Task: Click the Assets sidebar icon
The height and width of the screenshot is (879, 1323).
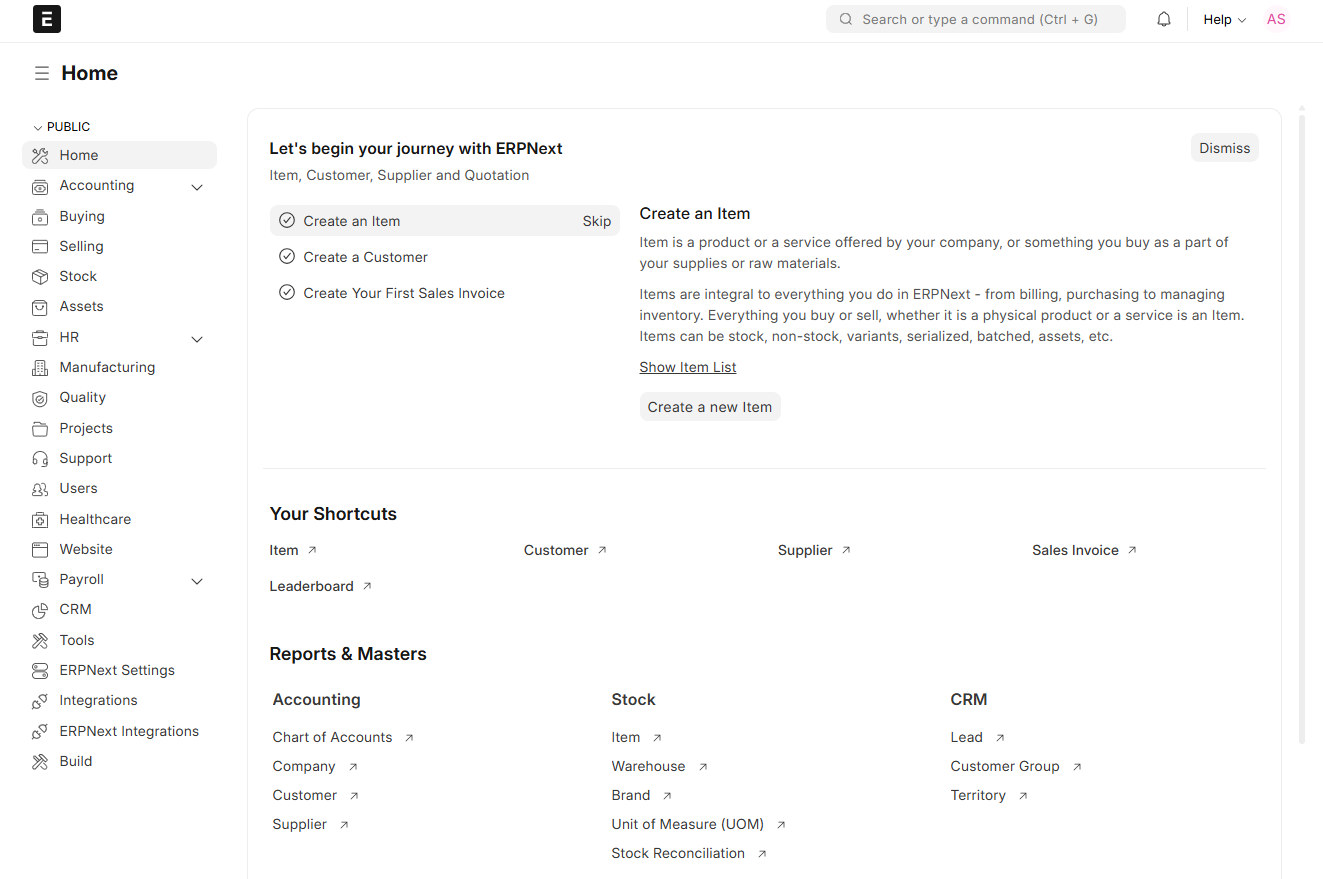Action: click(x=40, y=307)
